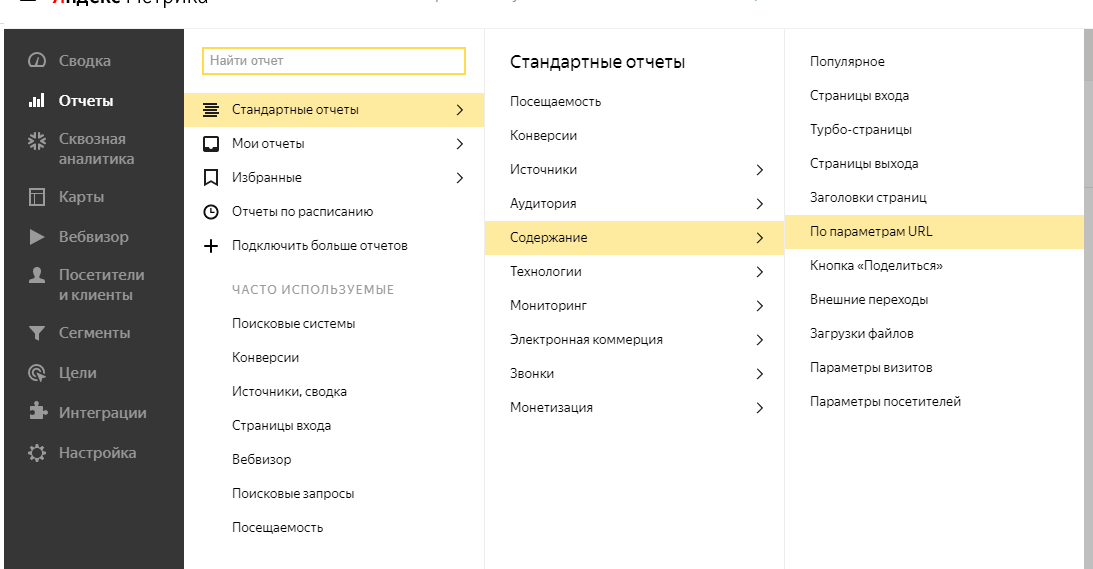This screenshot has width=1093, height=569.
Task: Click the Сегменты funnel icon
Action: pyautogui.click(x=36, y=333)
